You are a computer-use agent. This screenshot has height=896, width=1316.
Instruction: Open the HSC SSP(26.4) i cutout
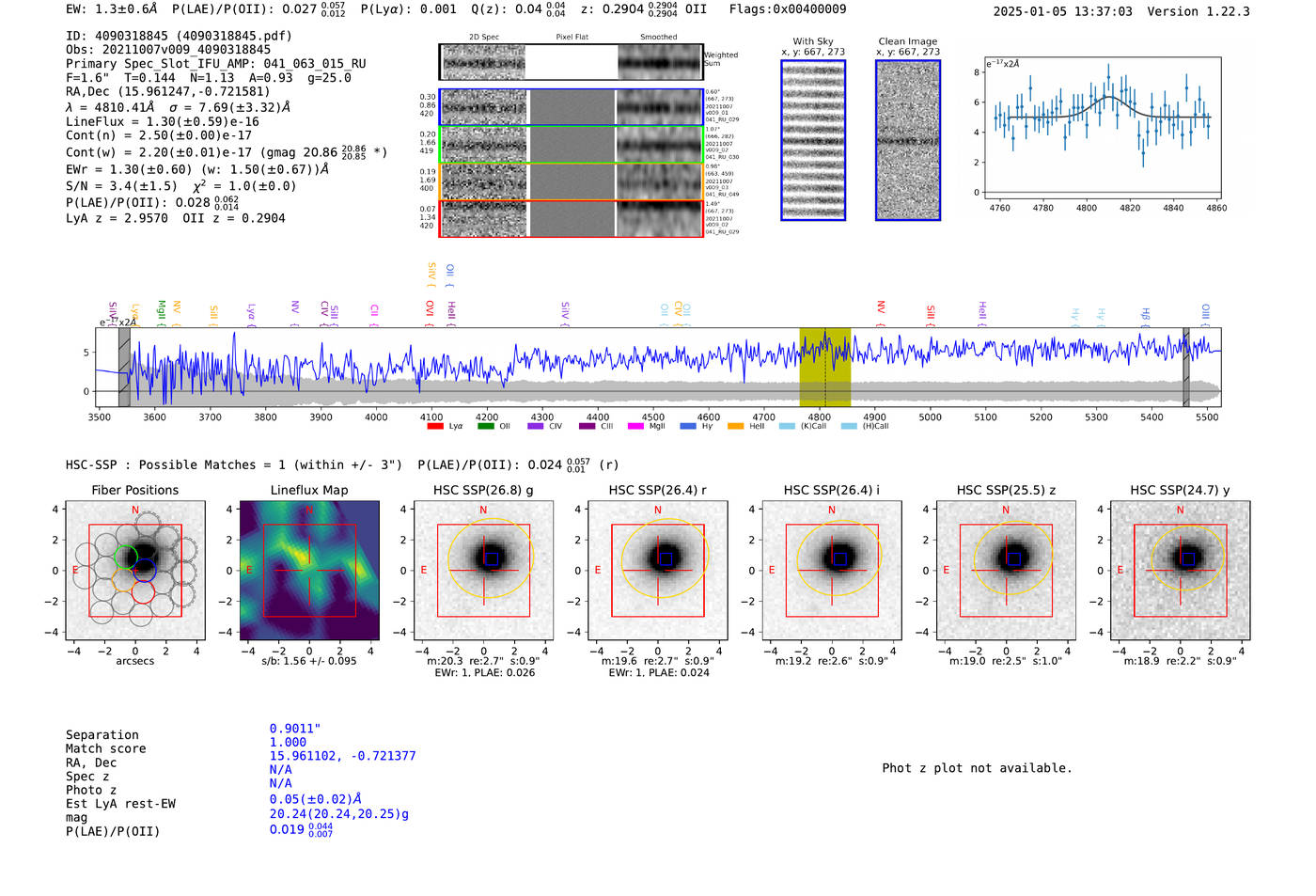tap(832, 571)
